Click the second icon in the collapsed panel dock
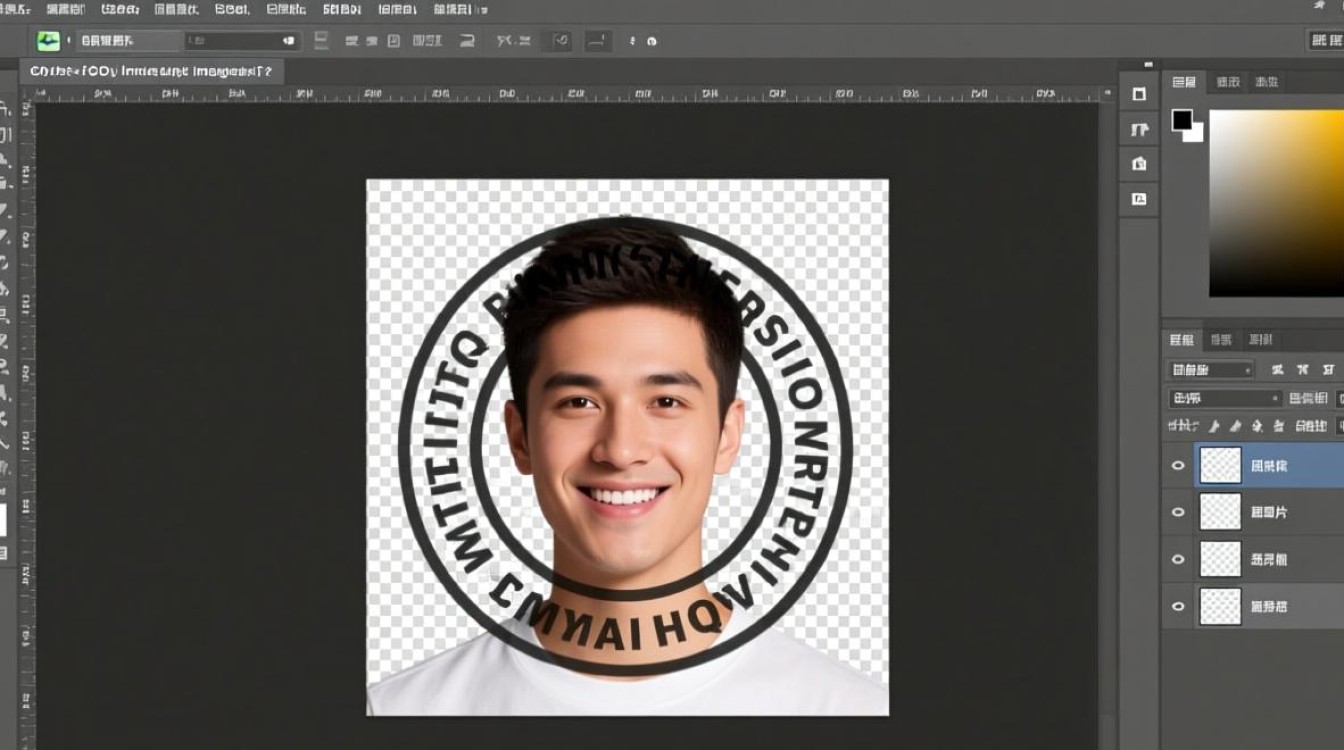The image size is (1344, 750). pyautogui.click(x=1138, y=130)
